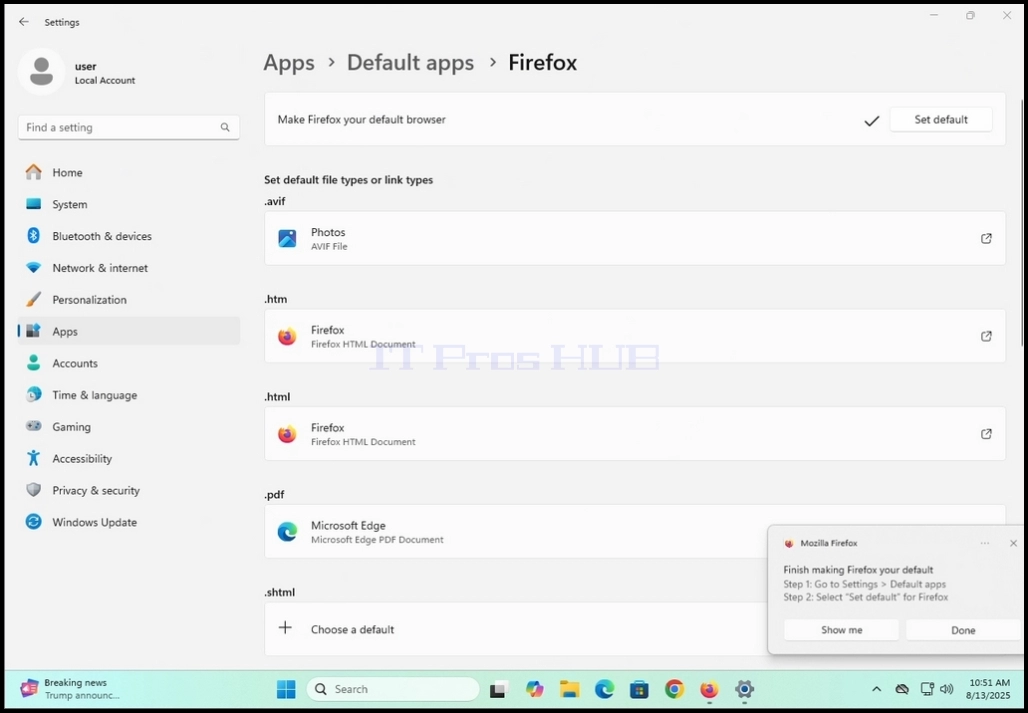The height and width of the screenshot is (713, 1028).
Task: Open Accounts settings
Action: (129, 363)
